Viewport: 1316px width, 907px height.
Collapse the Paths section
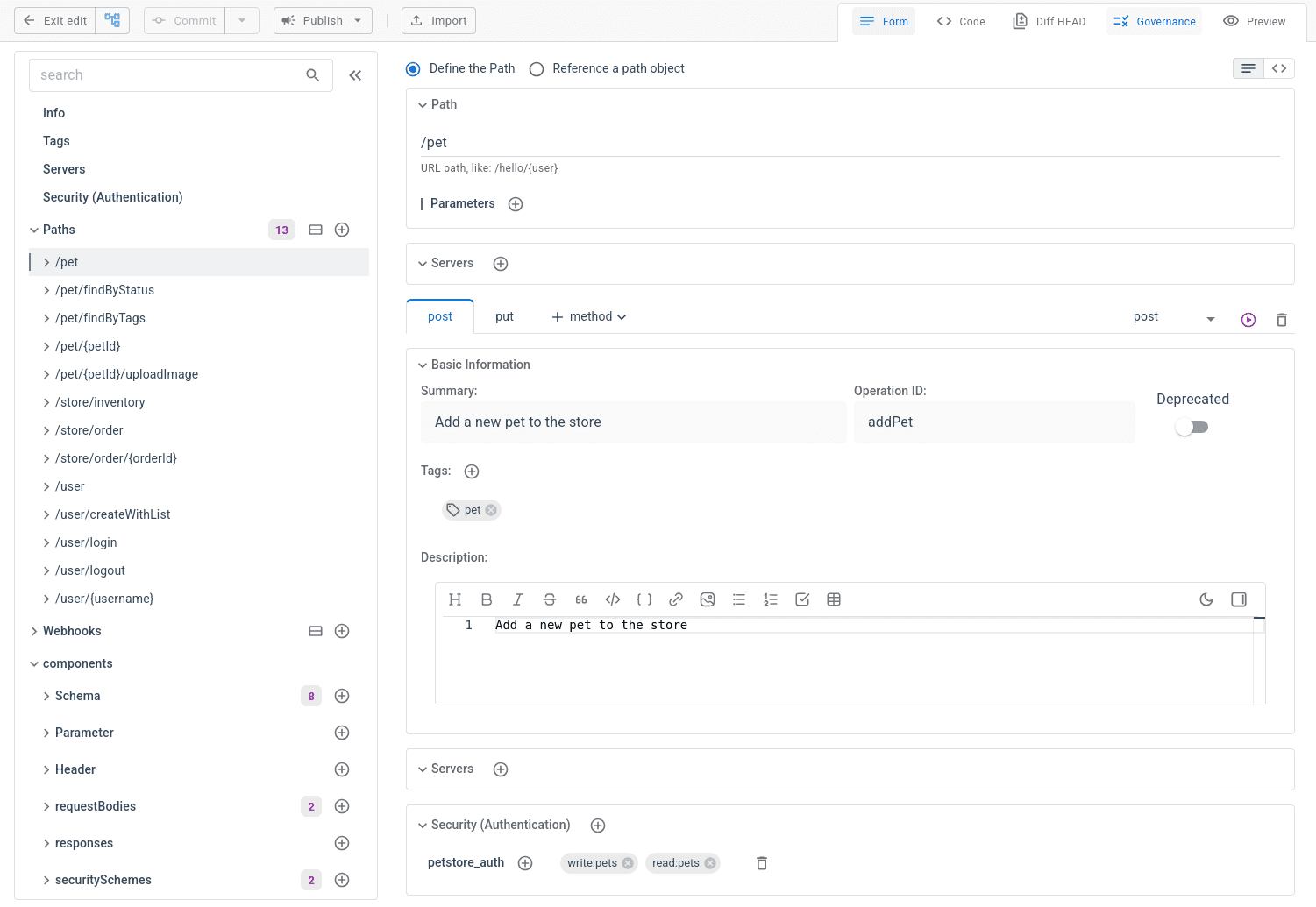coord(34,230)
